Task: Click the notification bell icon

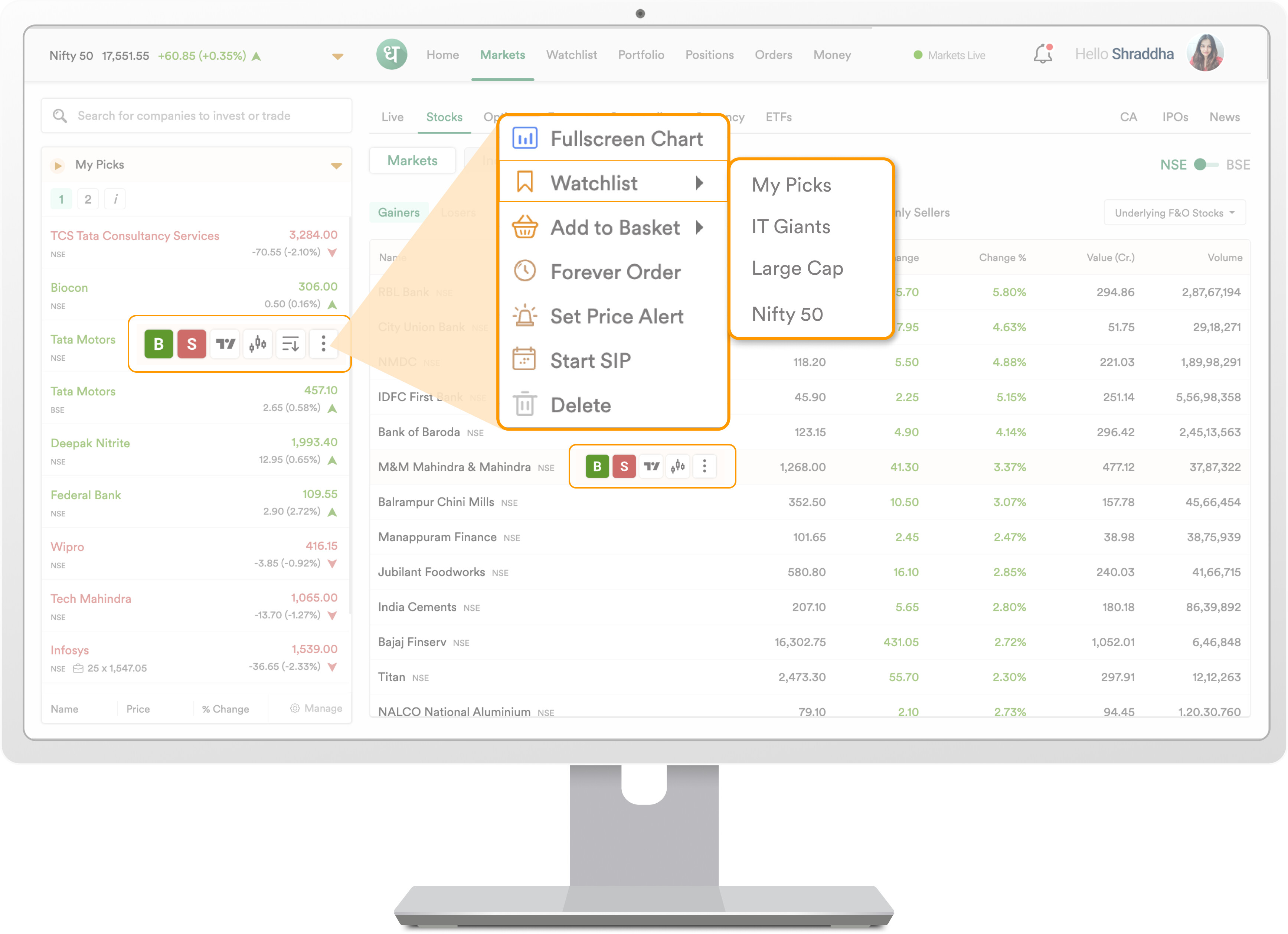Action: 1043,55
